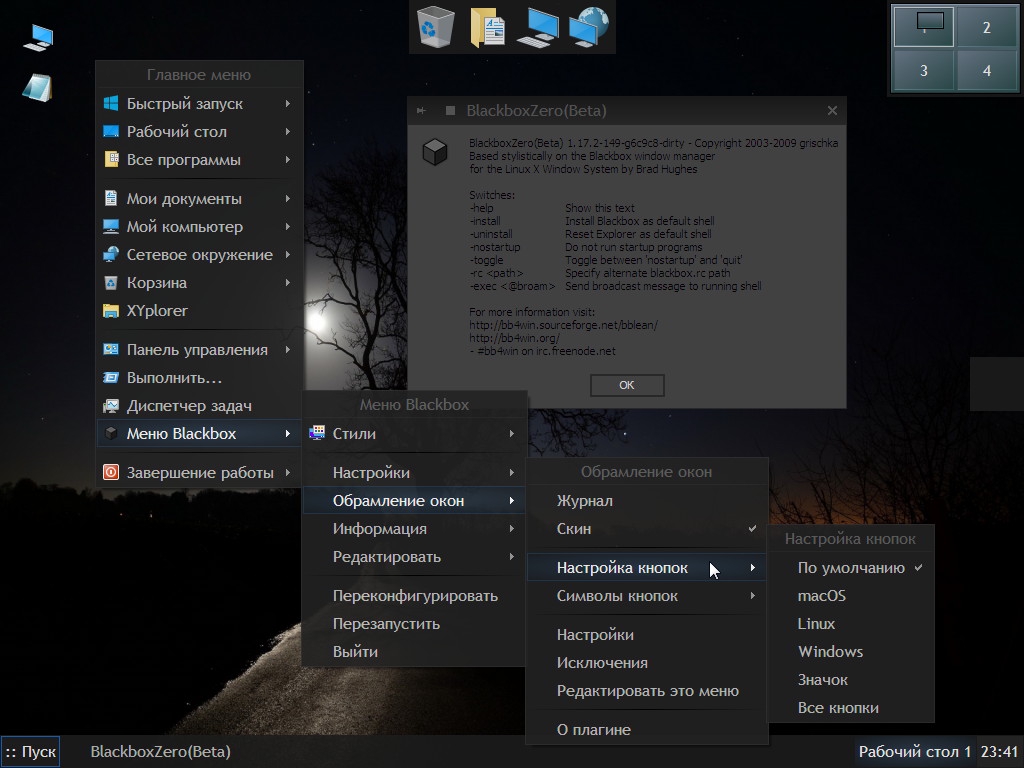Open Настройки in Обрамление окон menu

(647, 635)
